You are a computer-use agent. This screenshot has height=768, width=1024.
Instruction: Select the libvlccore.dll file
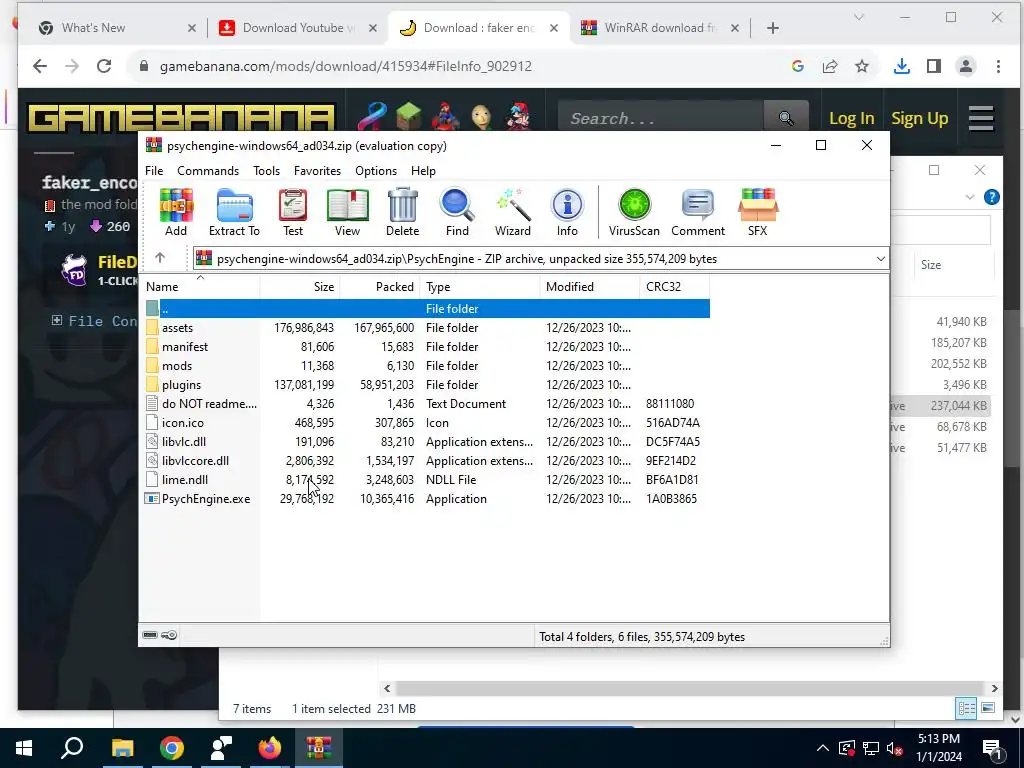[x=195, y=460]
